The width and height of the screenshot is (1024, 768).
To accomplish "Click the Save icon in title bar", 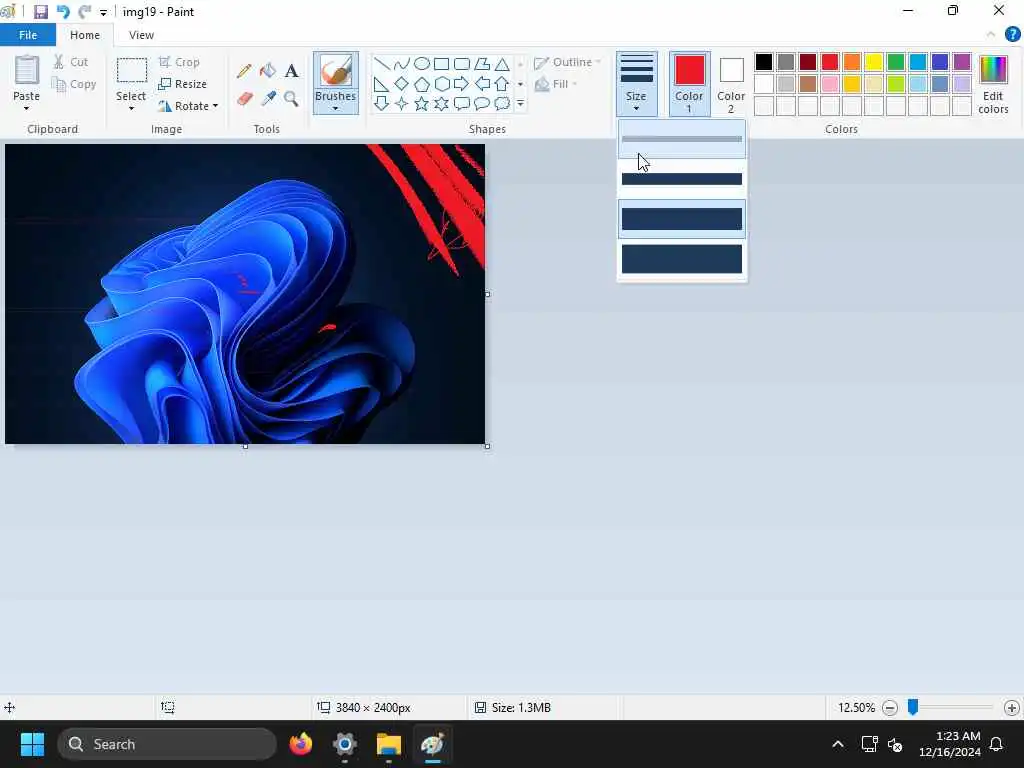I will [x=40, y=12].
